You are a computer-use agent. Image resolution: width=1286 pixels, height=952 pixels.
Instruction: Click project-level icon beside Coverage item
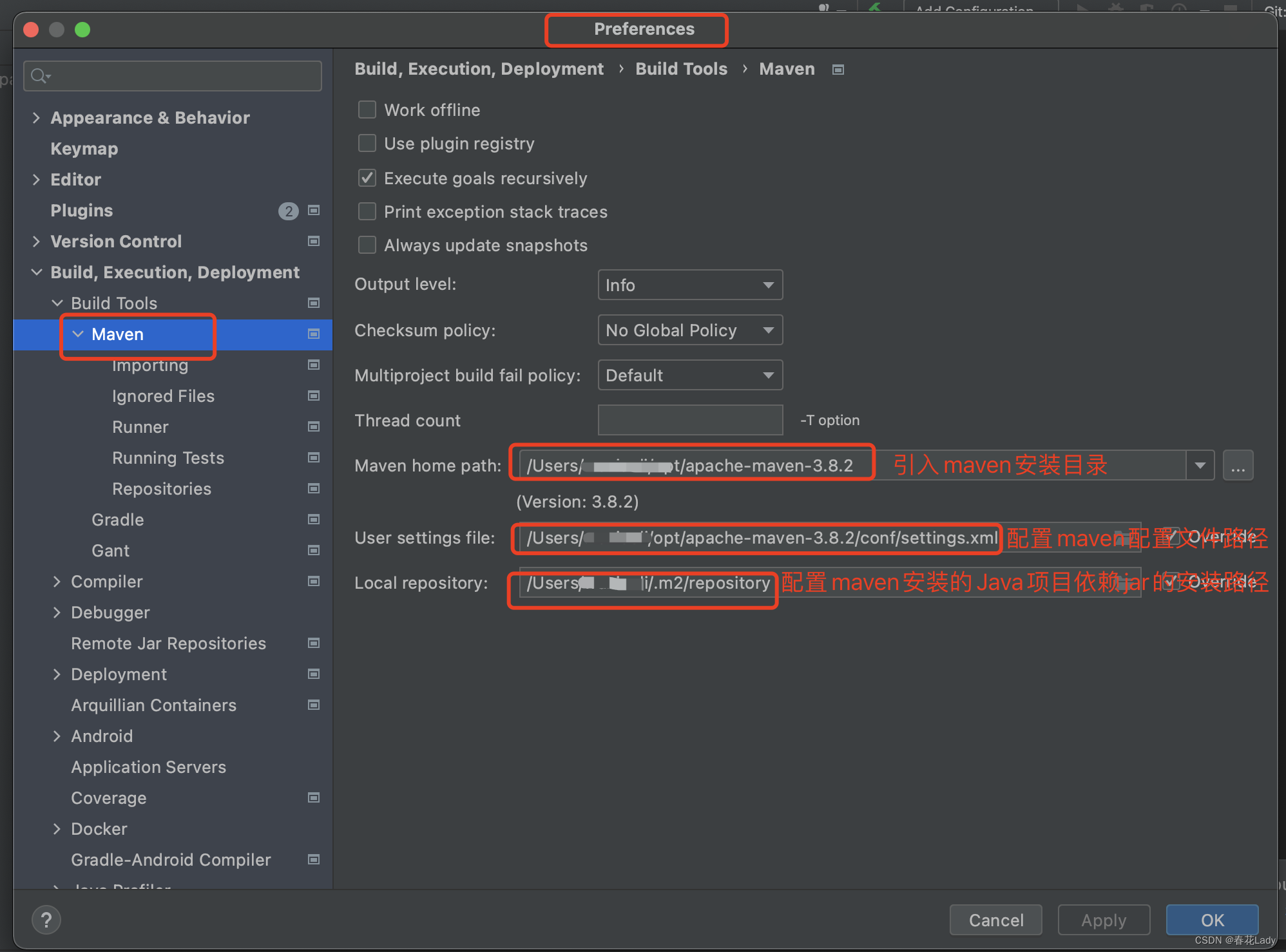314,798
